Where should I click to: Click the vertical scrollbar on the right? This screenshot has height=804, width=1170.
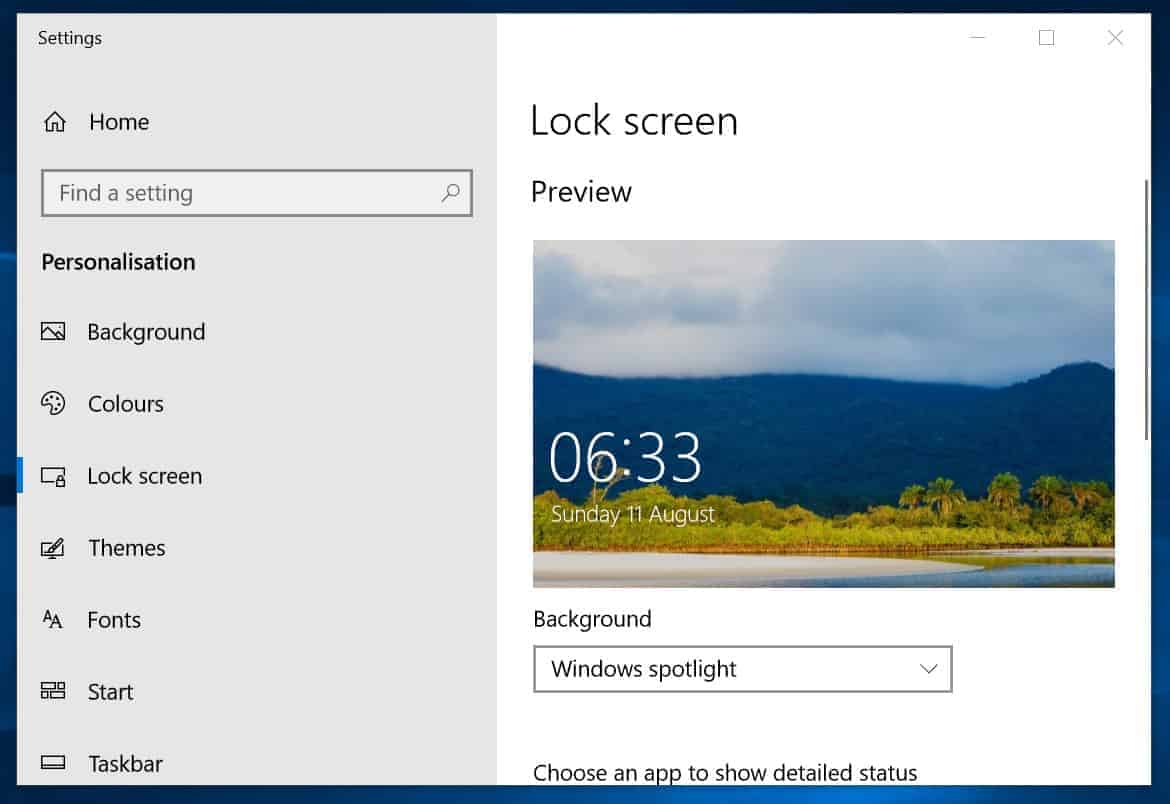1146,310
